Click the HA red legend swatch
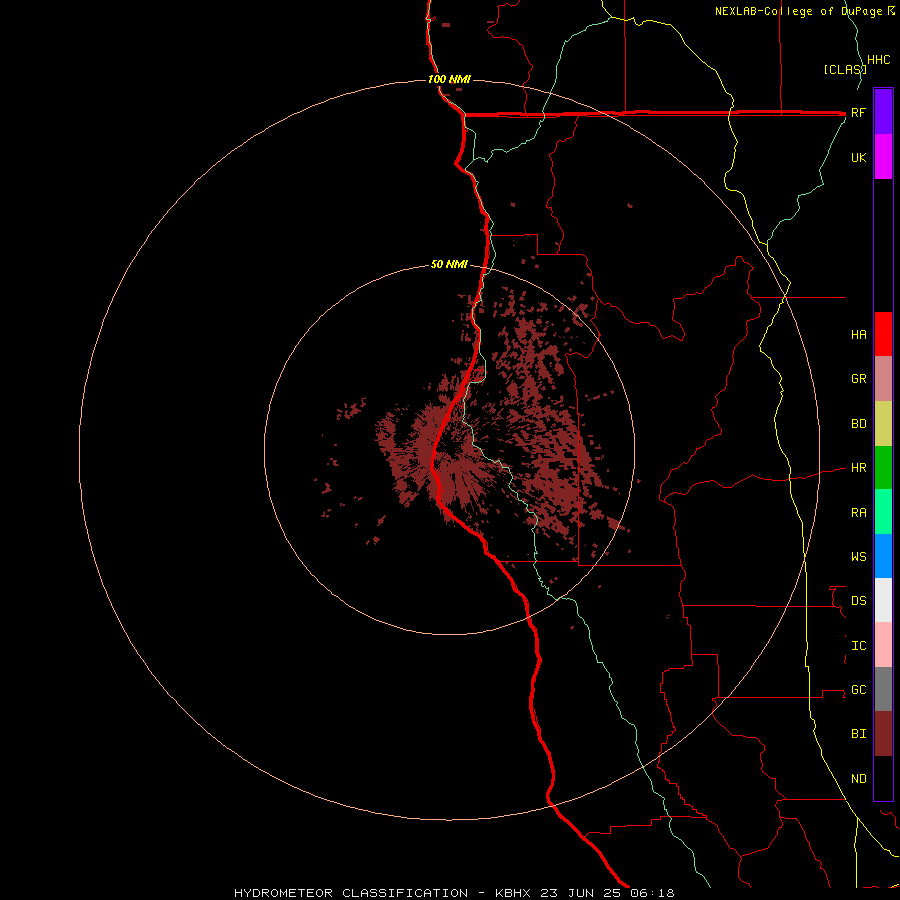The image size is (900, 900). pos(883,334)
